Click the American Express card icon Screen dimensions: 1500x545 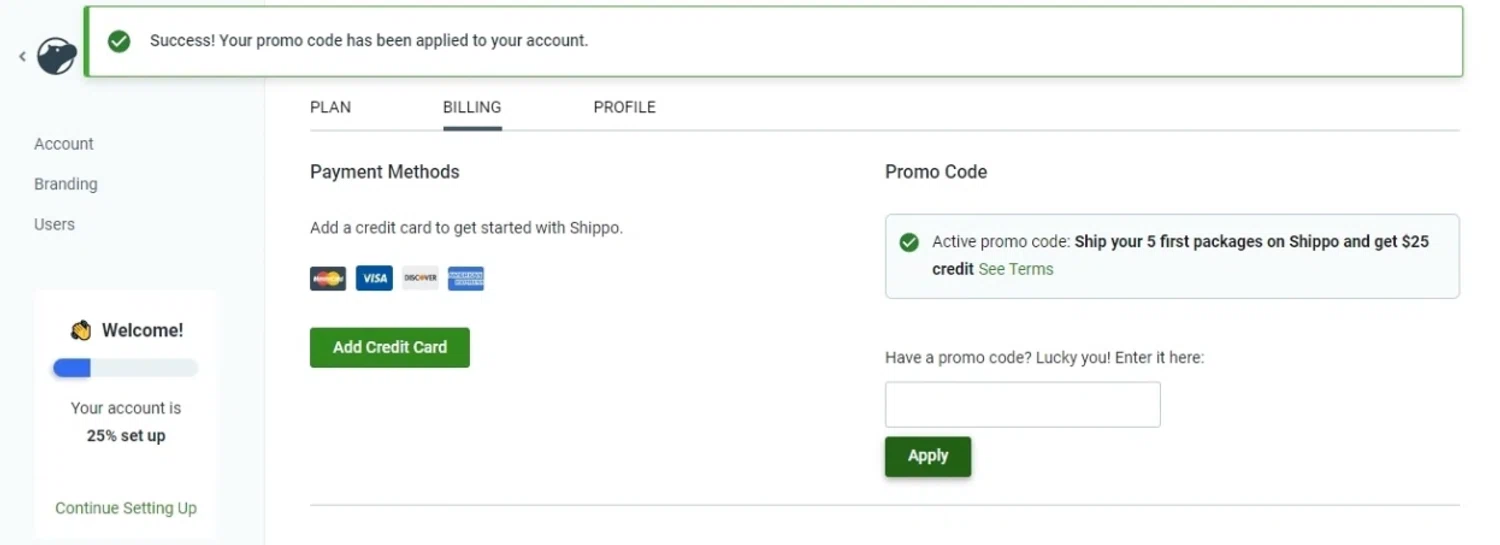tap(466, 279)
